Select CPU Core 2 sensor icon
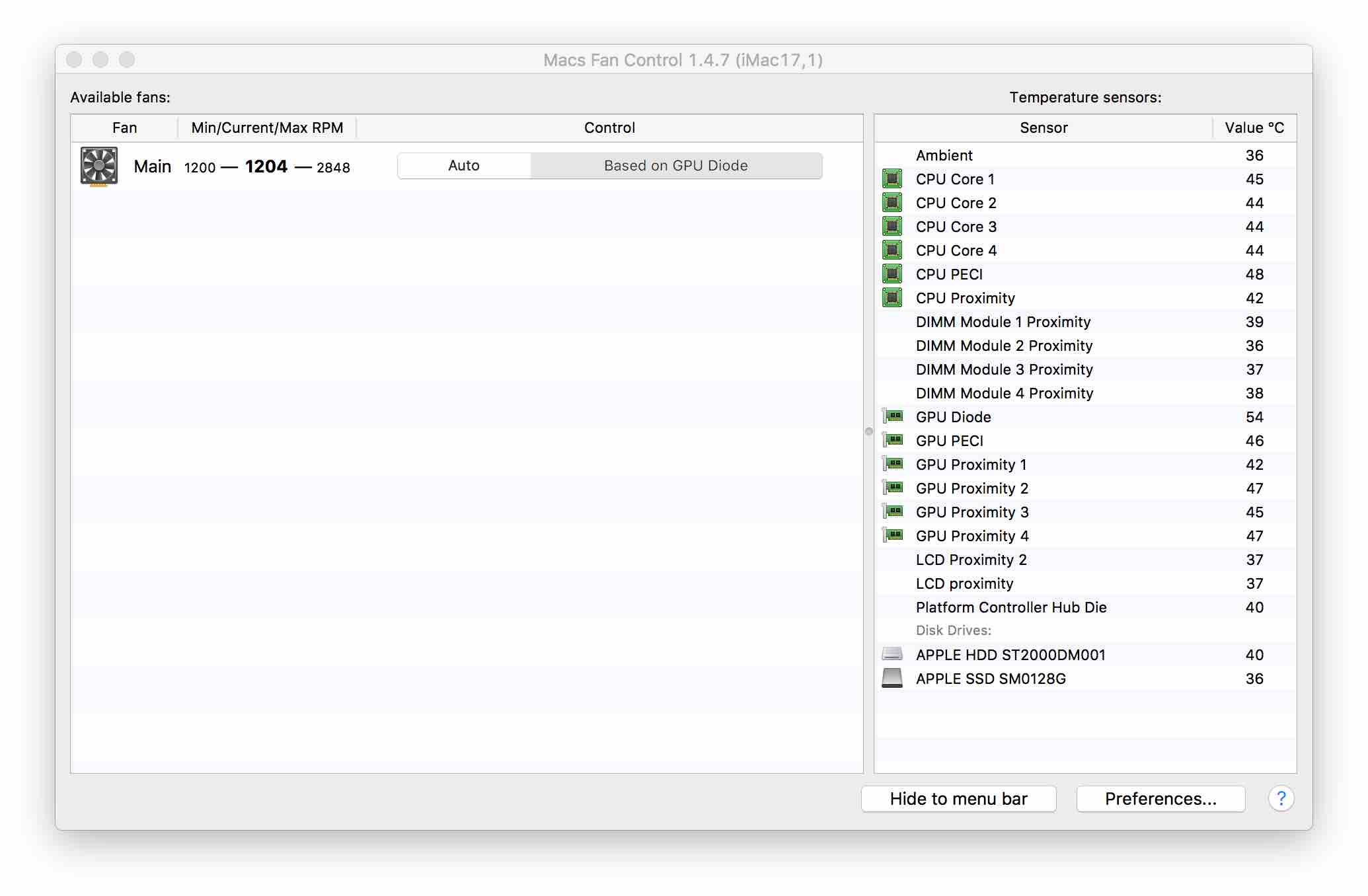Image resolution: width=1368 pixels, height=896 pixels. pos(892,202)
